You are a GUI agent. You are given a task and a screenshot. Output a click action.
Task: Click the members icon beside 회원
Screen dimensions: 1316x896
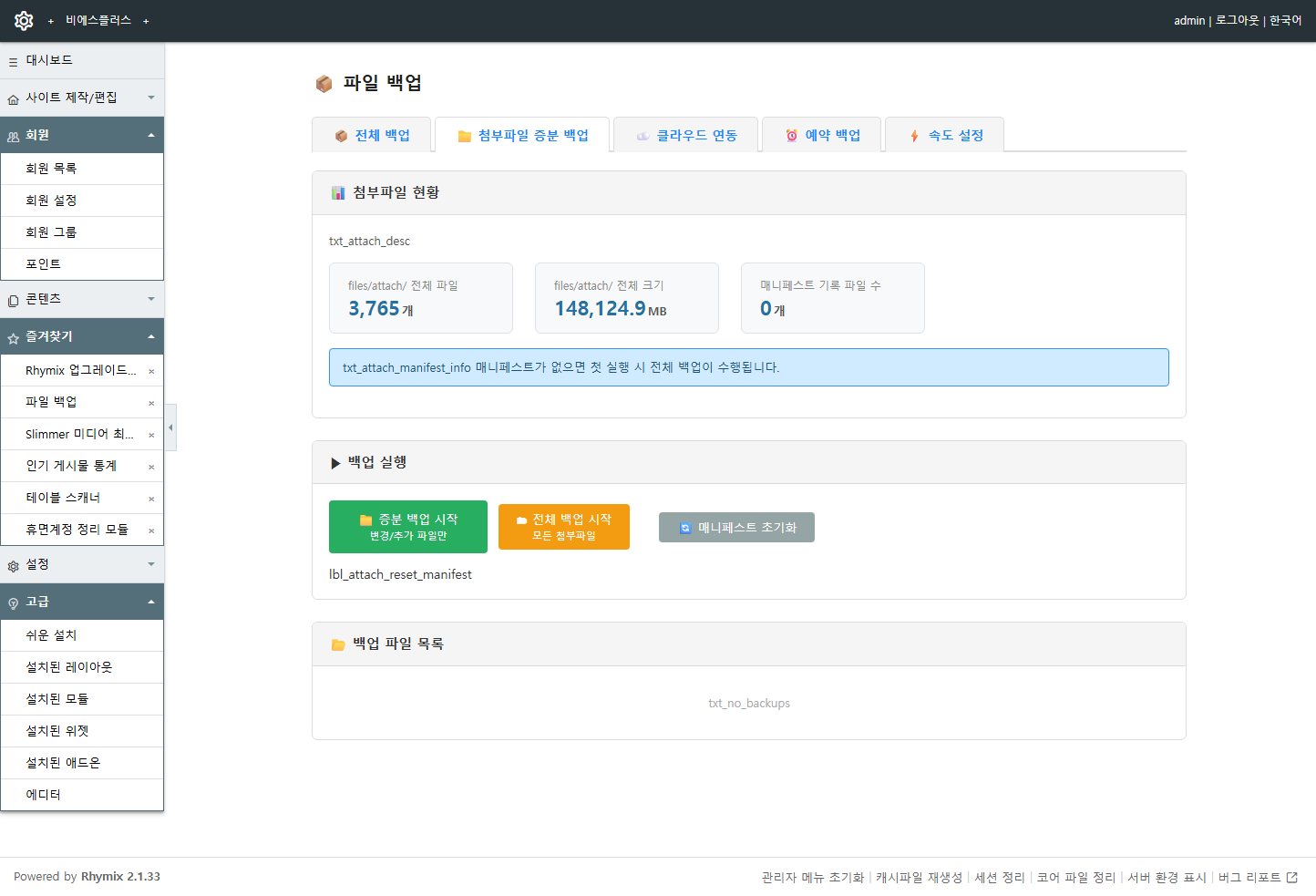click(x=13, y=137)
